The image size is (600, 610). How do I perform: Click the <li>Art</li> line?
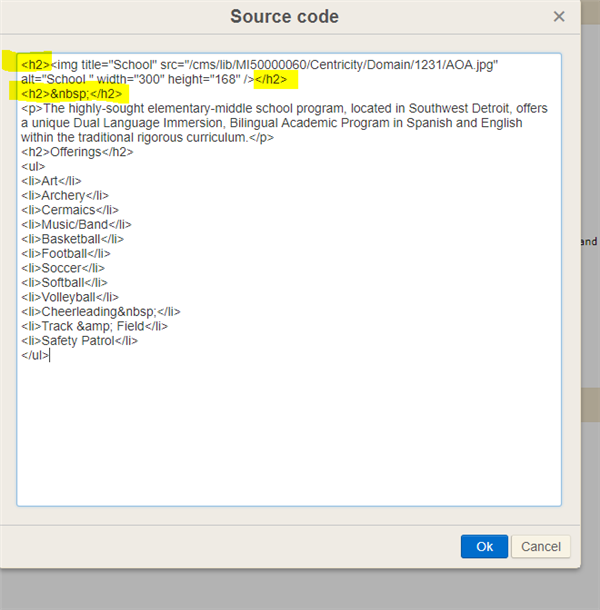pyautogui.click(x=51, y=181)
